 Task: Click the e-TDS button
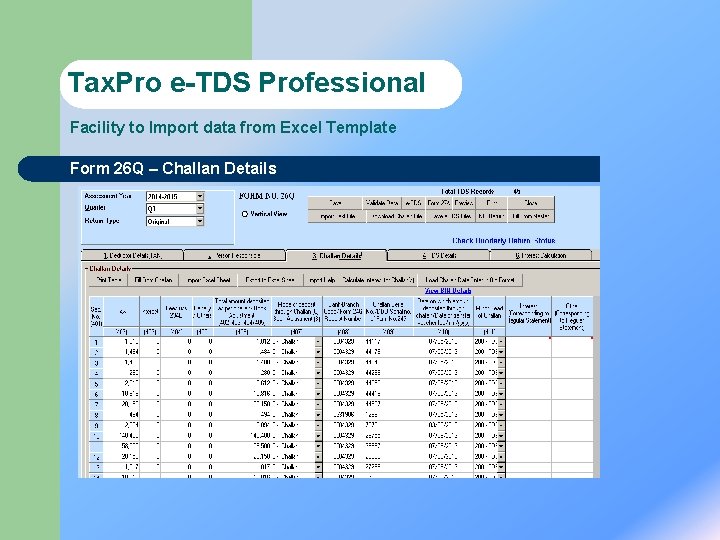(x=413, y=202)
